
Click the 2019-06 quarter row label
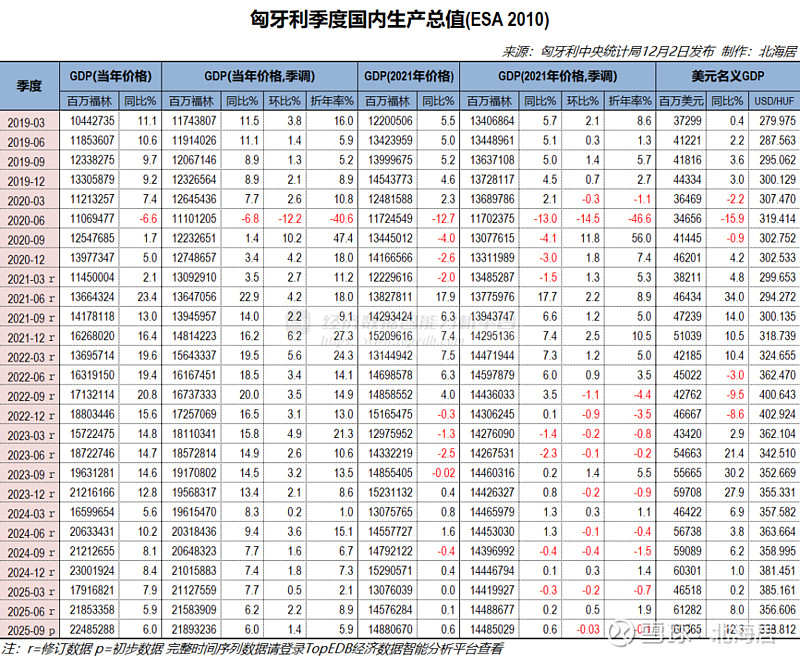[x=26, y=142]
